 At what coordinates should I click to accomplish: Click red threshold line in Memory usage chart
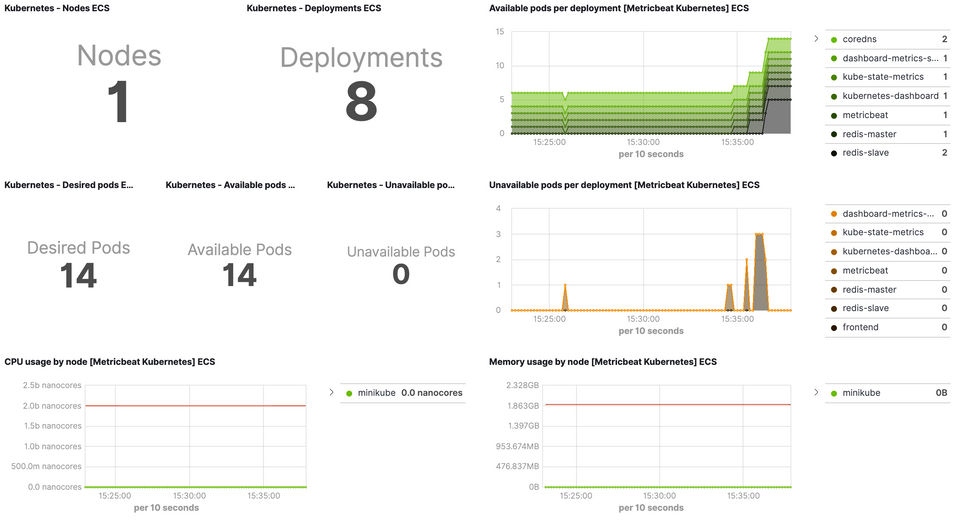pos(668,405)
